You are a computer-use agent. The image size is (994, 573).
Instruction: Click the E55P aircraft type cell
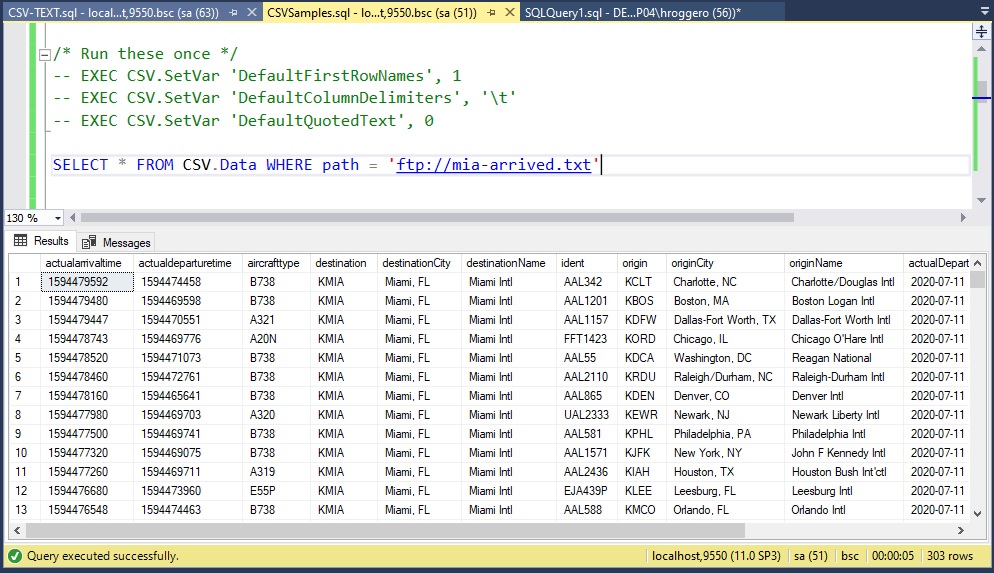[x=276, y=491]
